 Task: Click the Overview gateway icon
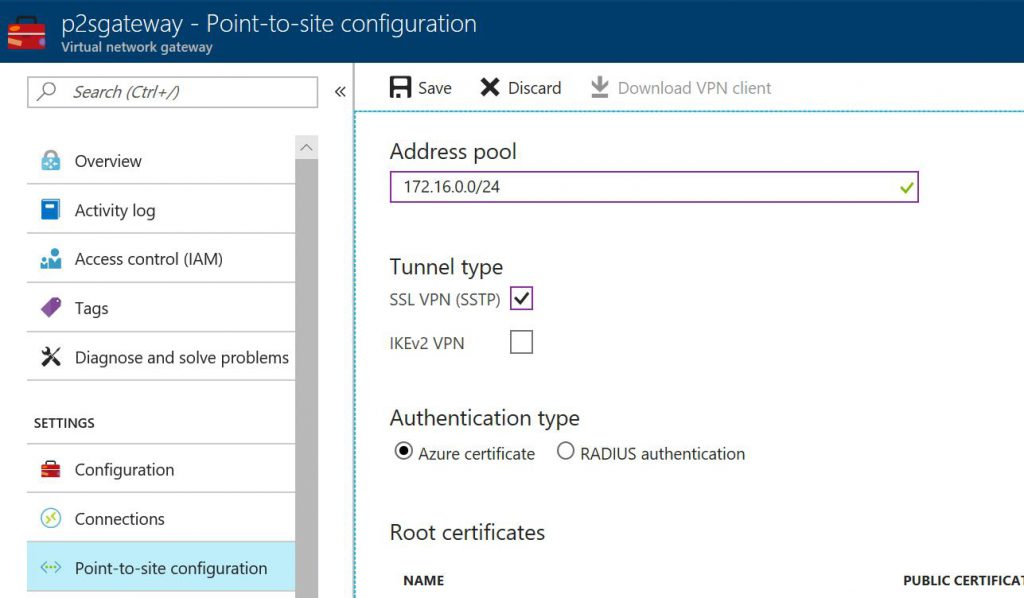(50, 161)
